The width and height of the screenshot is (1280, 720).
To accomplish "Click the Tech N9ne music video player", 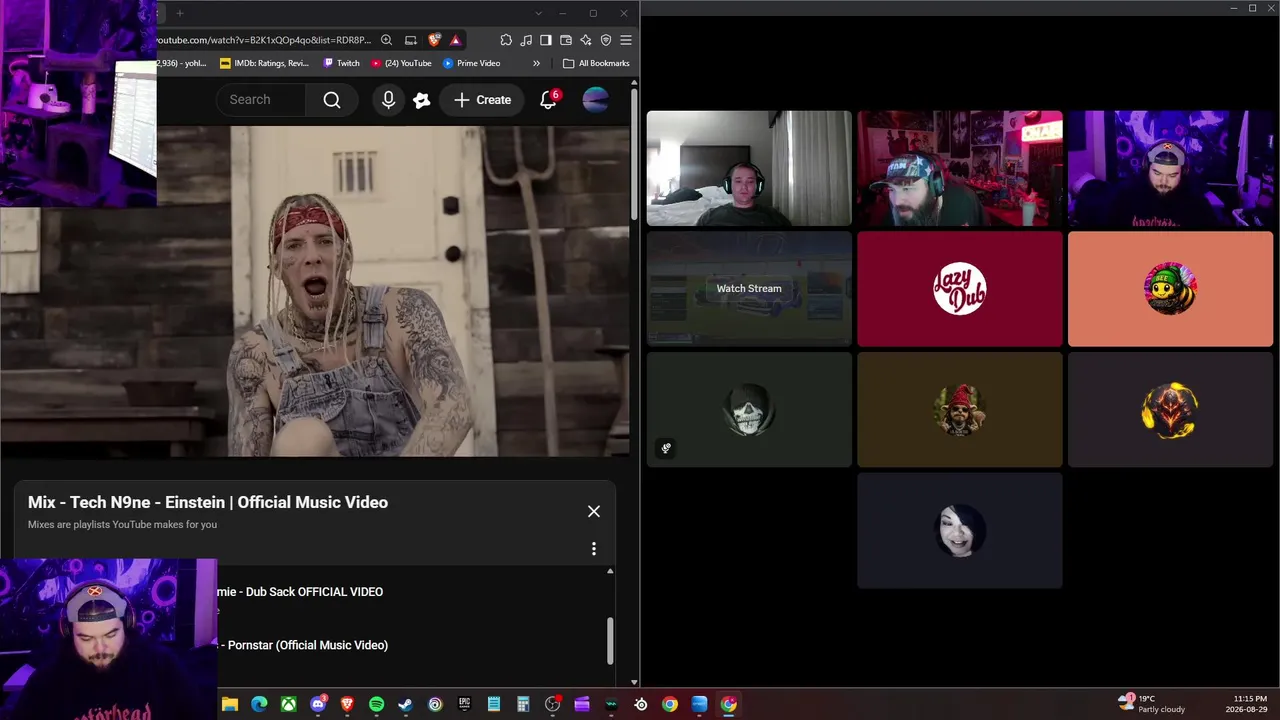I will (315, 291).
